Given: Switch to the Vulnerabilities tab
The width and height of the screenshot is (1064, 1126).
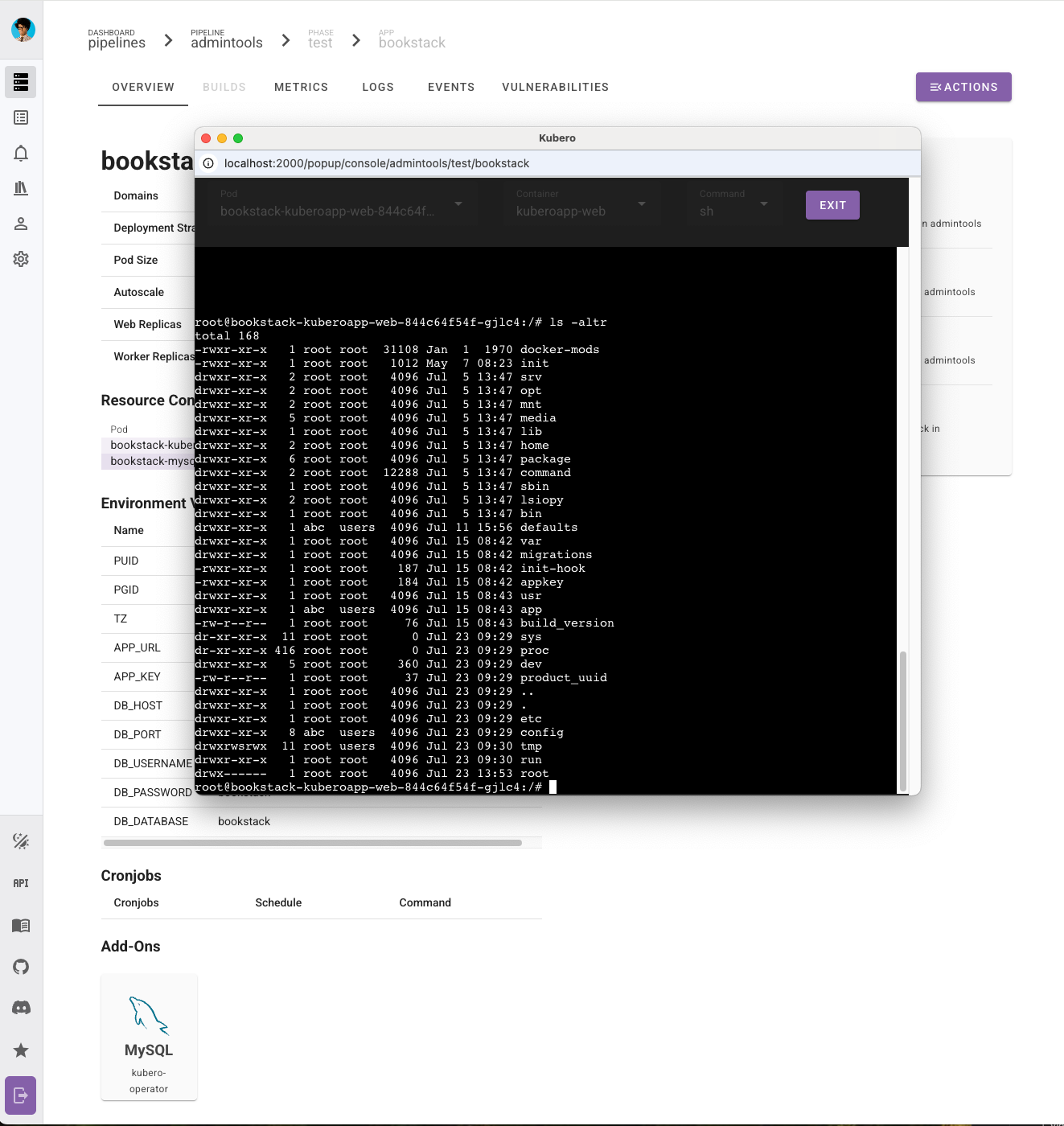Looking at the screenshot, I should 555,87.
